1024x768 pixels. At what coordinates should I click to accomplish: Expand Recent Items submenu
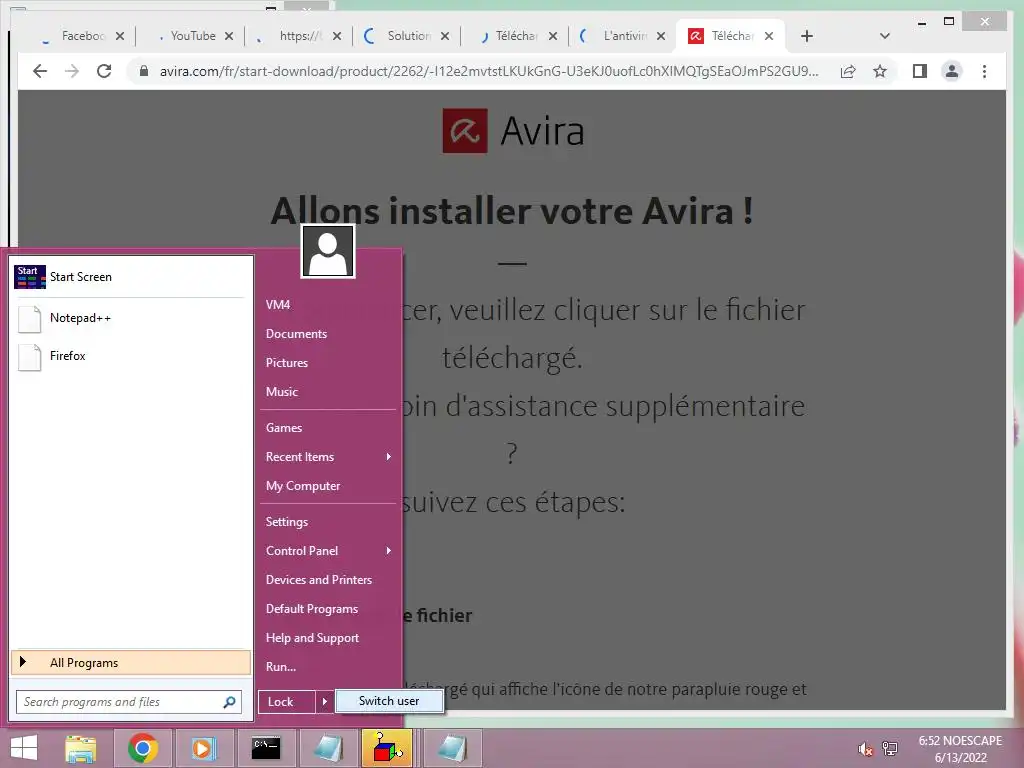[328, 457]
